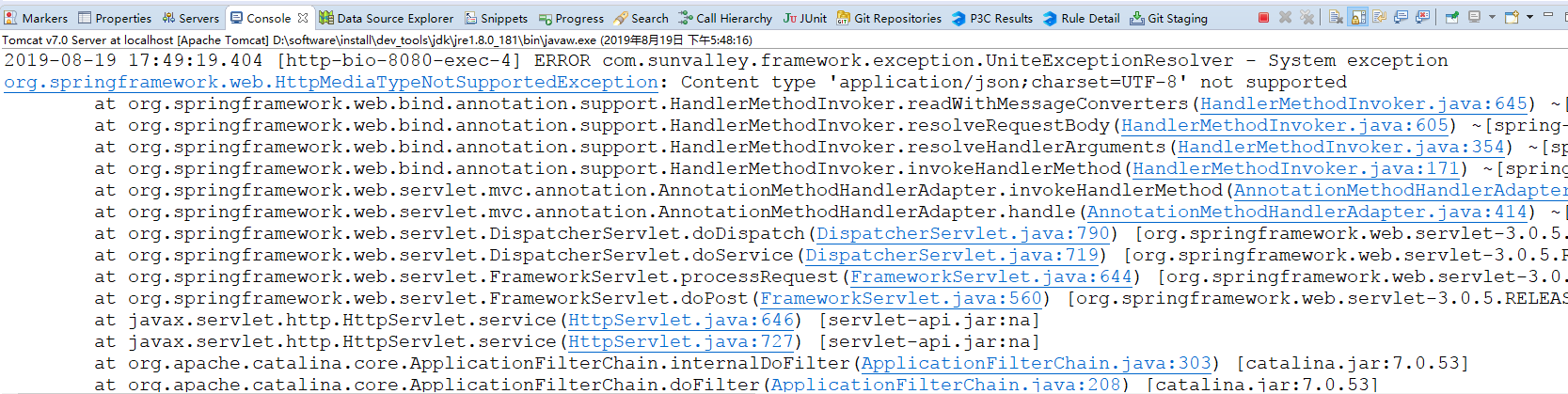The width and height of the screenshot is (1568, 394).
Task: Open FrameworkServlet.java:644 link
Action: 991,276
